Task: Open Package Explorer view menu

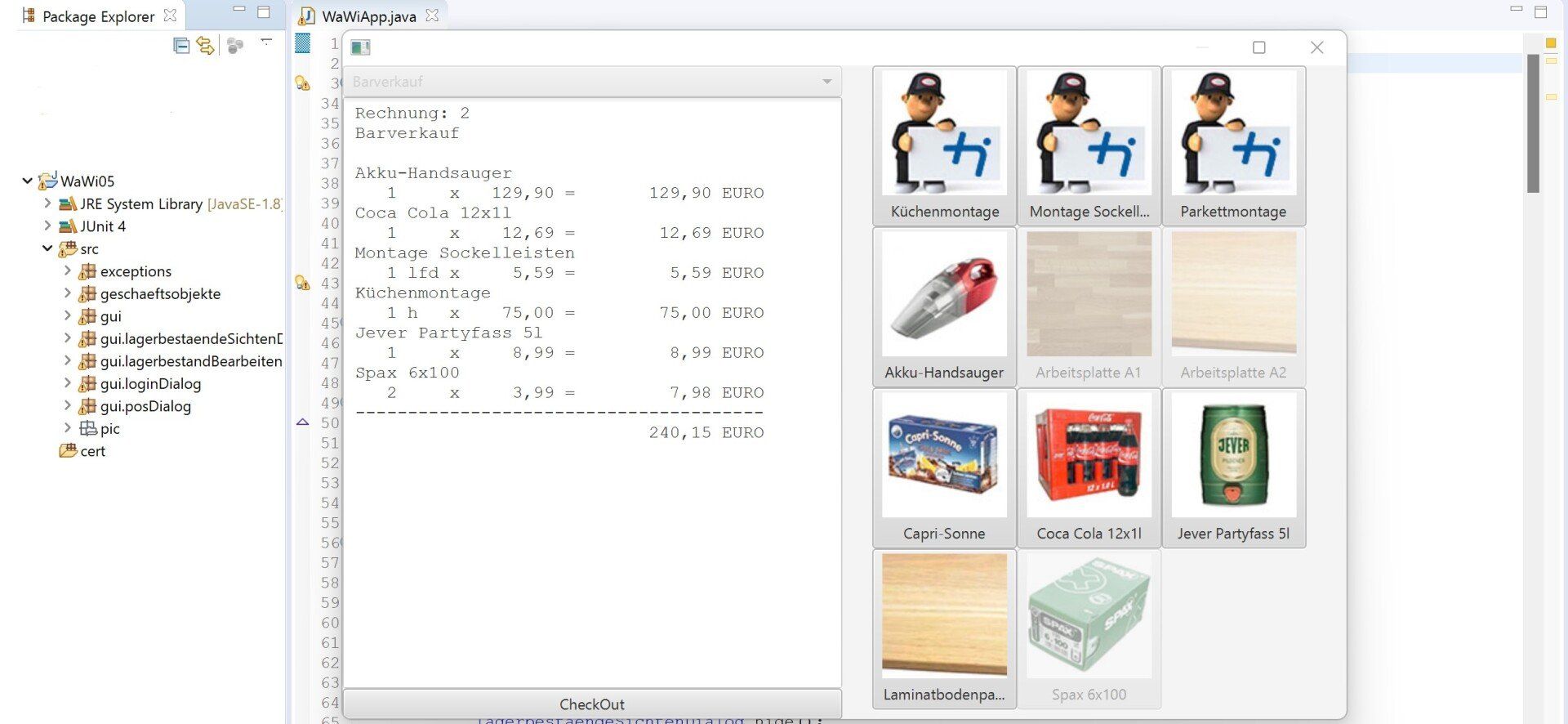Action: point(266,42)
